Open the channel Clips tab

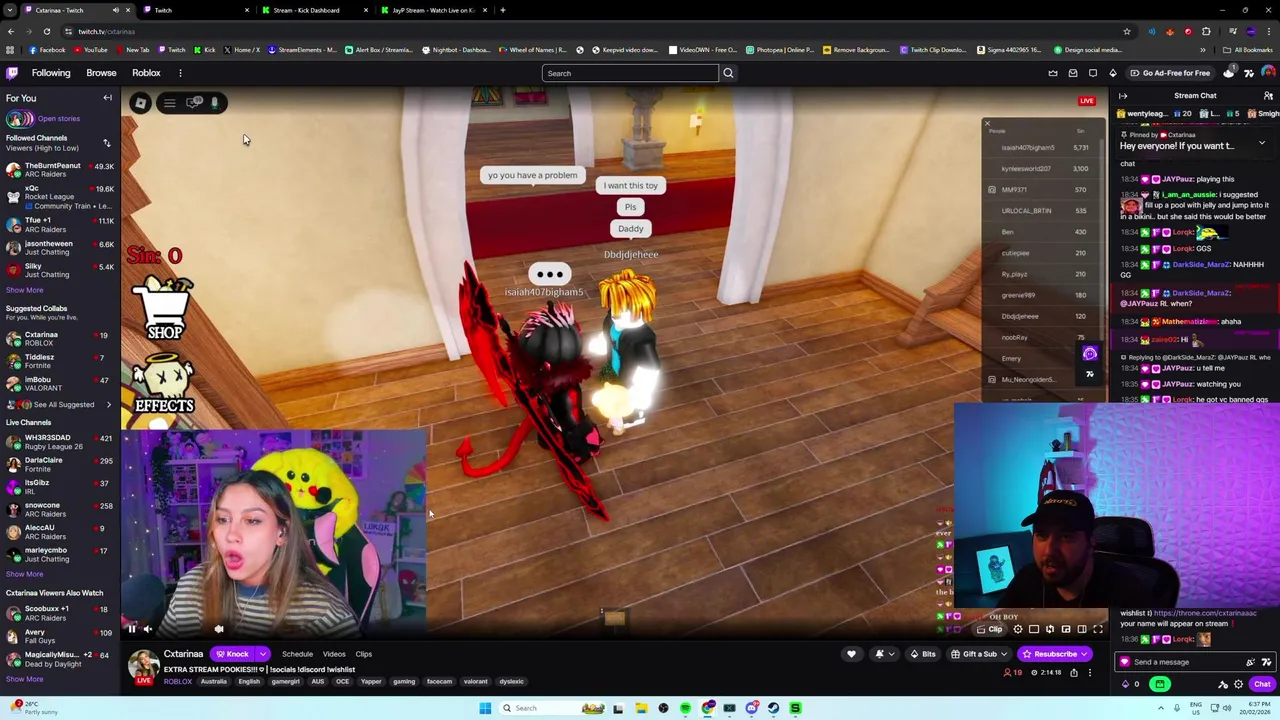click(364, 654)
